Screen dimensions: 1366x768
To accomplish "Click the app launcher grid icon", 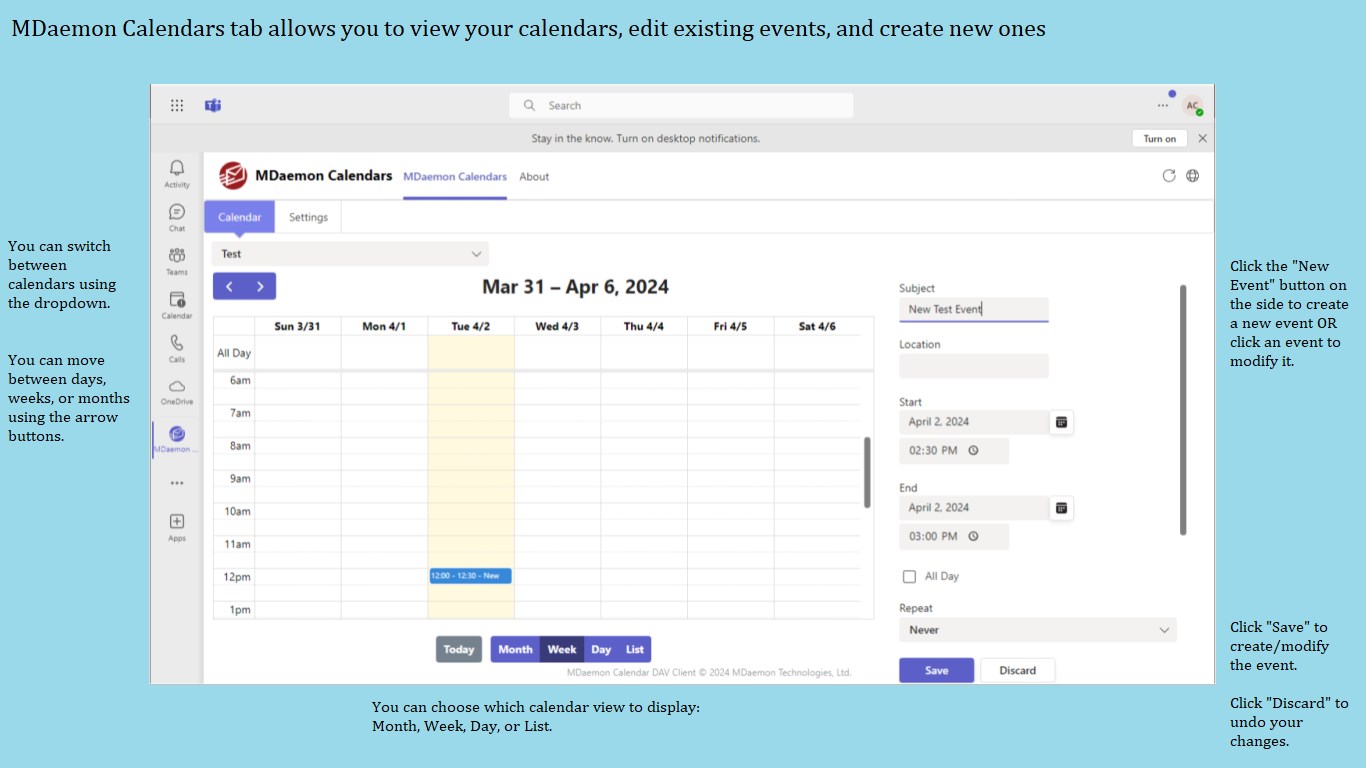I will (x=177, y=105).
